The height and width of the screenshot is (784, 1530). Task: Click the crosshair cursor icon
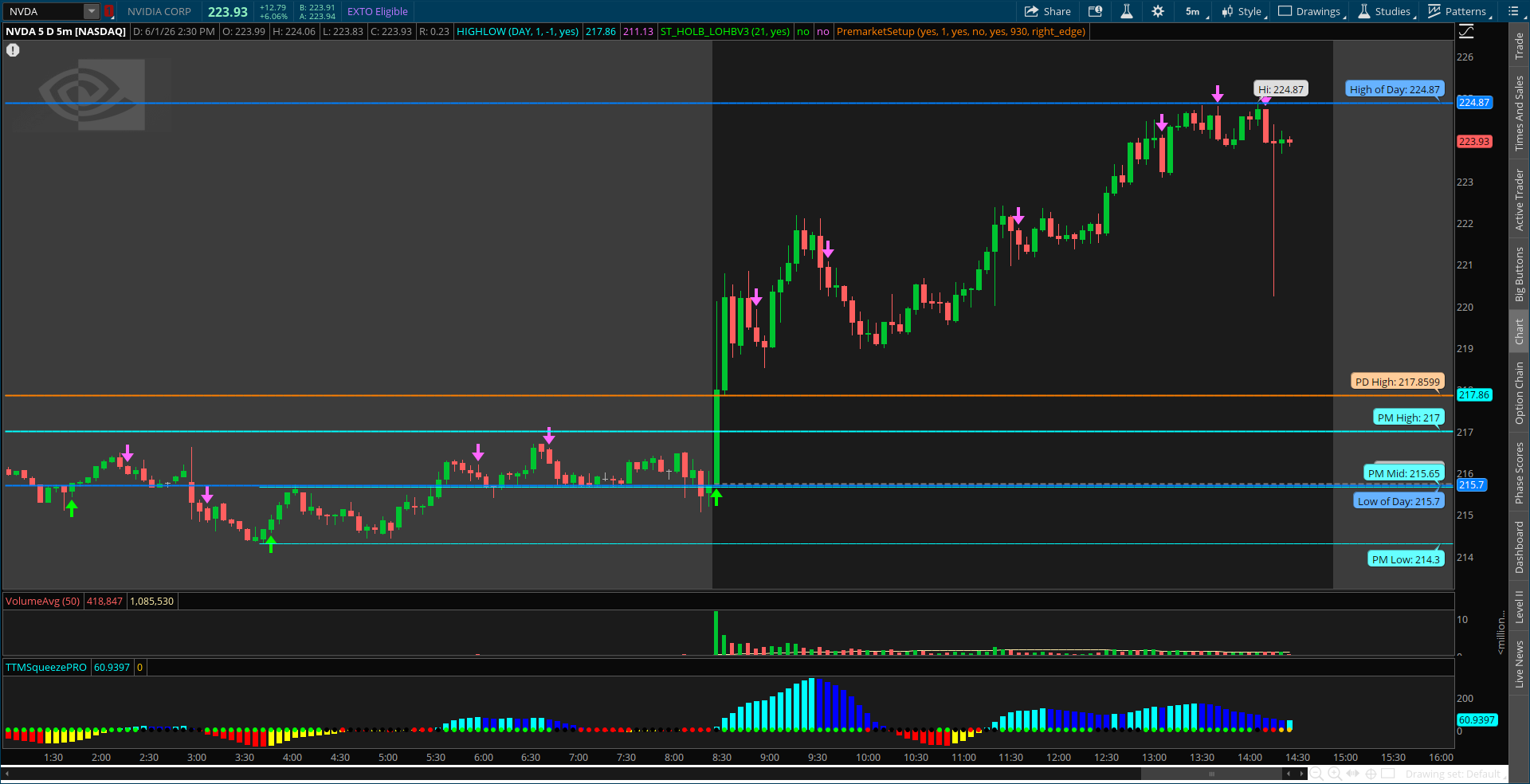click(1371, 774)
